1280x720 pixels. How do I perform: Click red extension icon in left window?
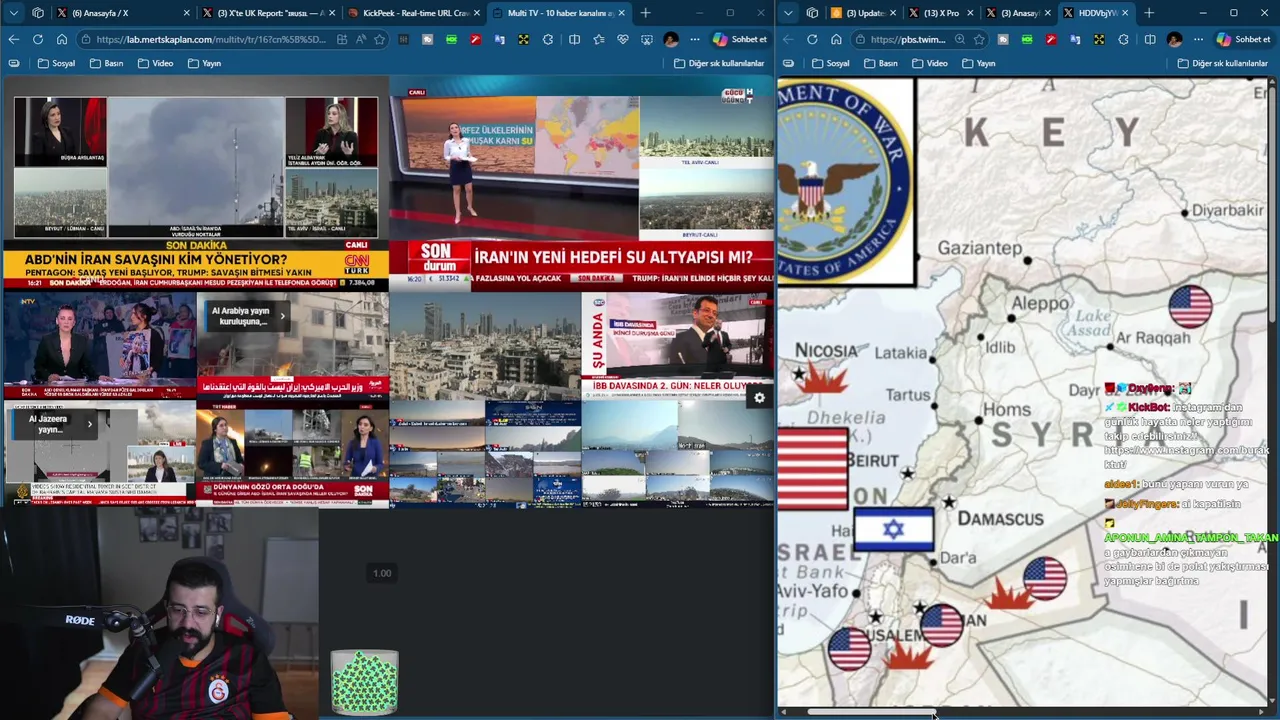pyautogui.click(x=476, y=39)
